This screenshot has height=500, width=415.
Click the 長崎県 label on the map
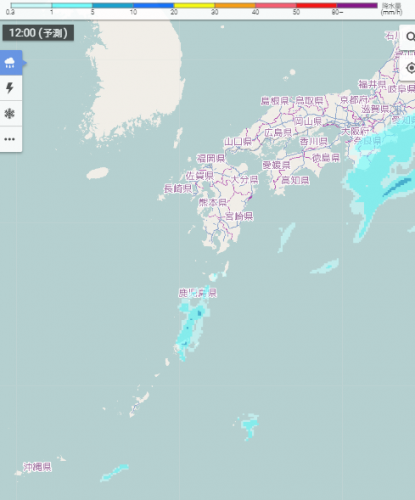coord(178,189)
